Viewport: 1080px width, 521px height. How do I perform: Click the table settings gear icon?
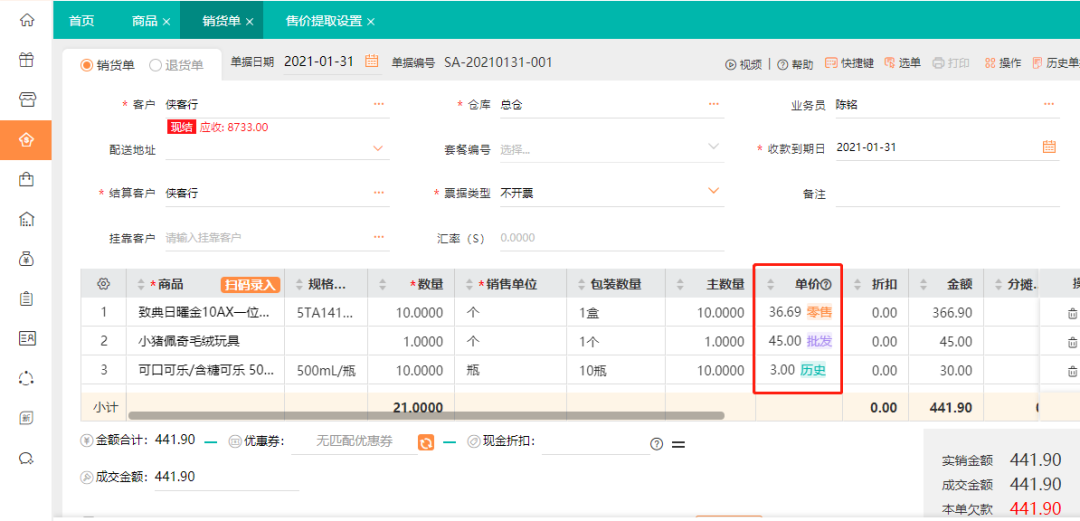[102, 284]
